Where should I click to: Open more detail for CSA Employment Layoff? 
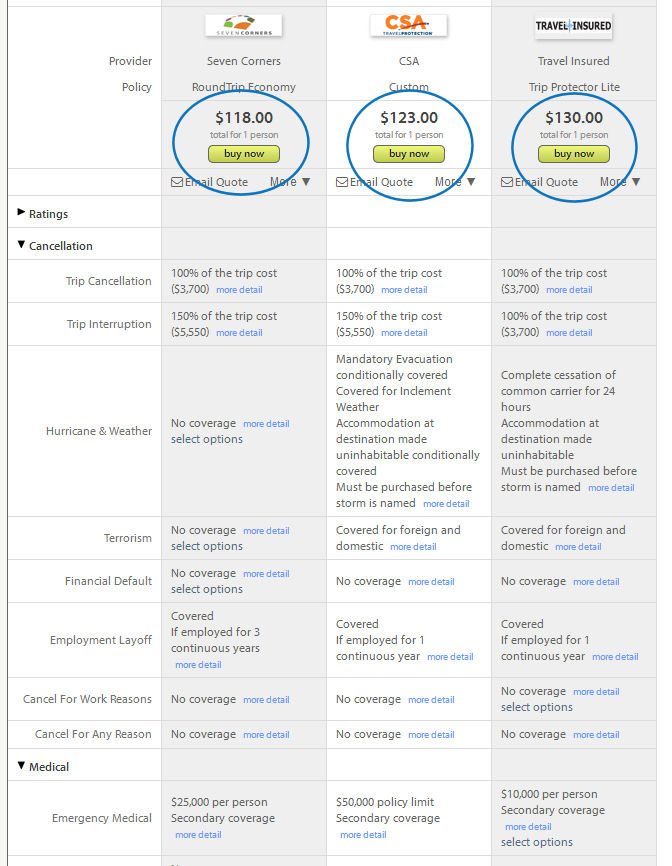tap(450, 657)
